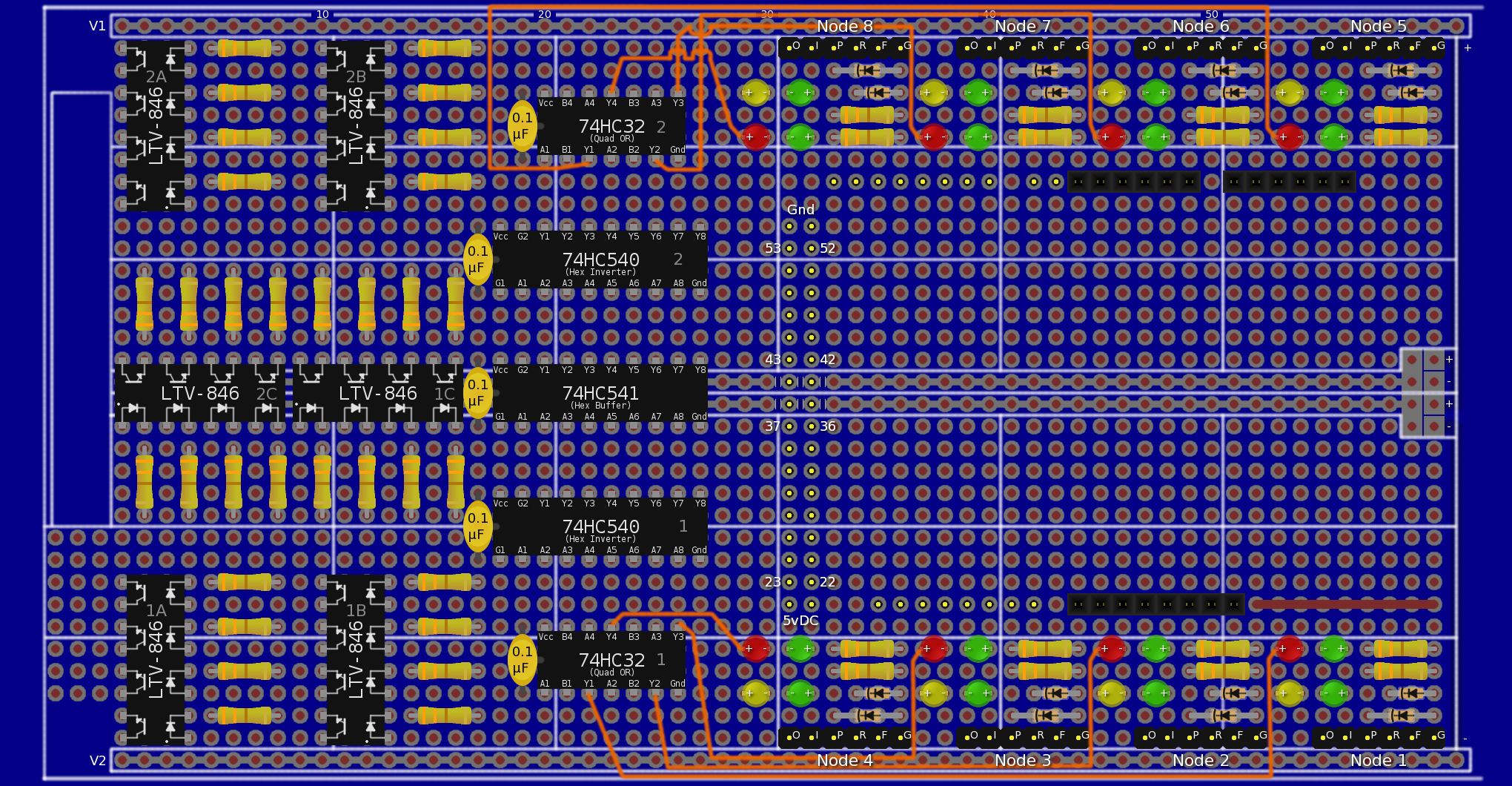Image resolution: width=1512 pixels, height=786 pixels.
Task: Click the 74HC32 quad OR chip numbered 1
Action: pyautogui.click(x=611, y=660)
